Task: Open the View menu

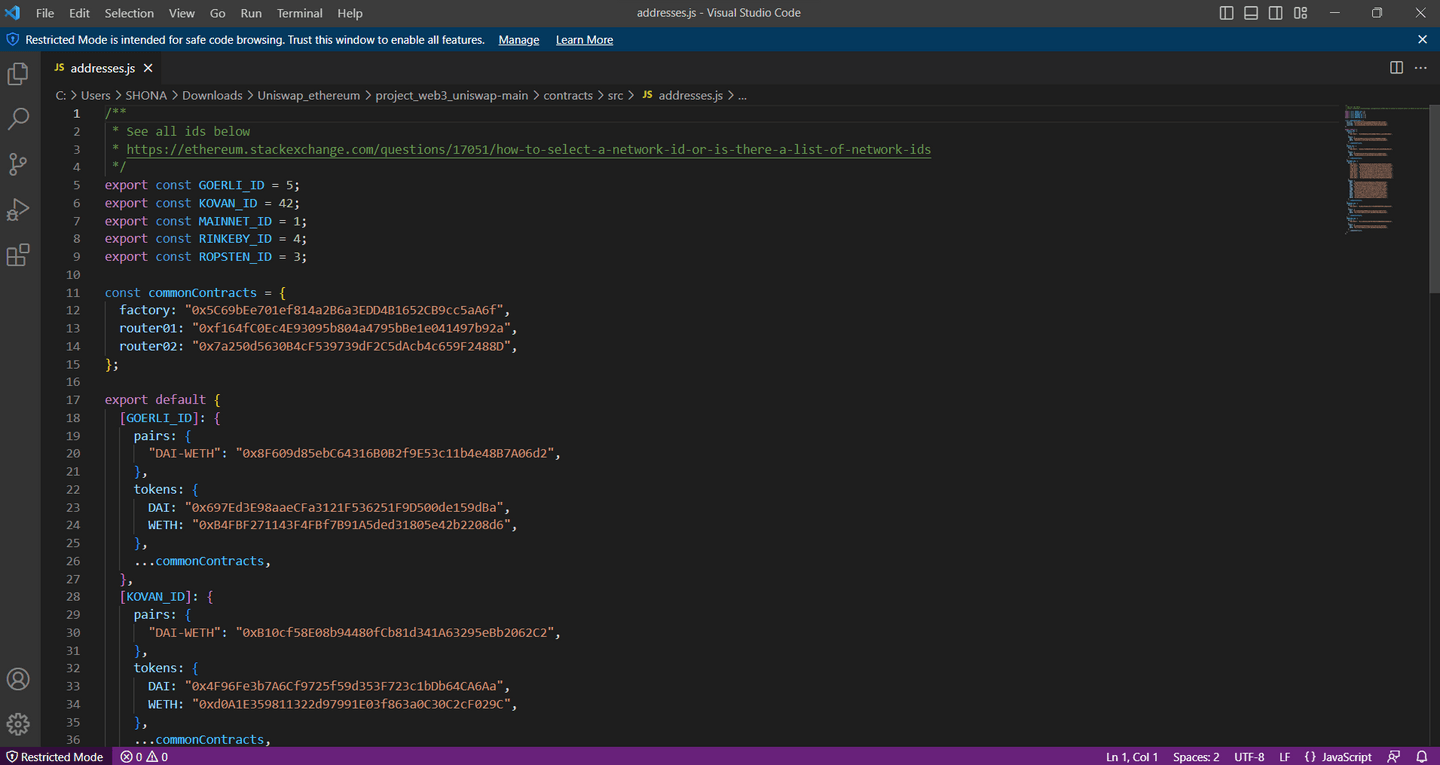Action: click(182, 13)
